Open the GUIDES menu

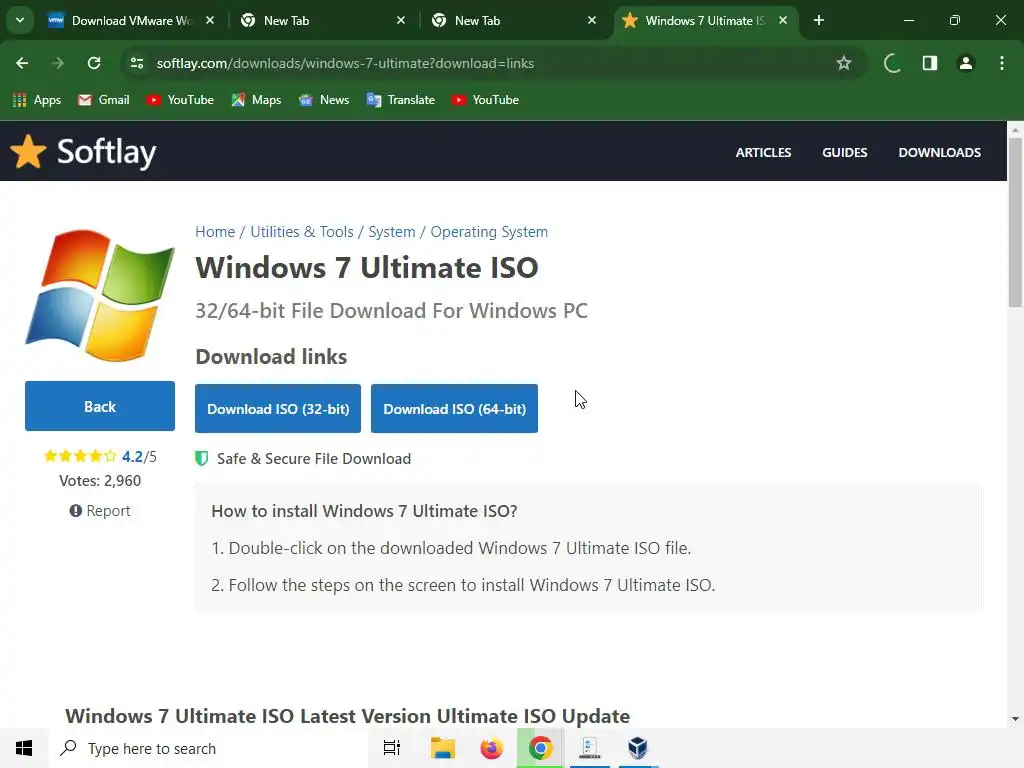click(844, 153)
